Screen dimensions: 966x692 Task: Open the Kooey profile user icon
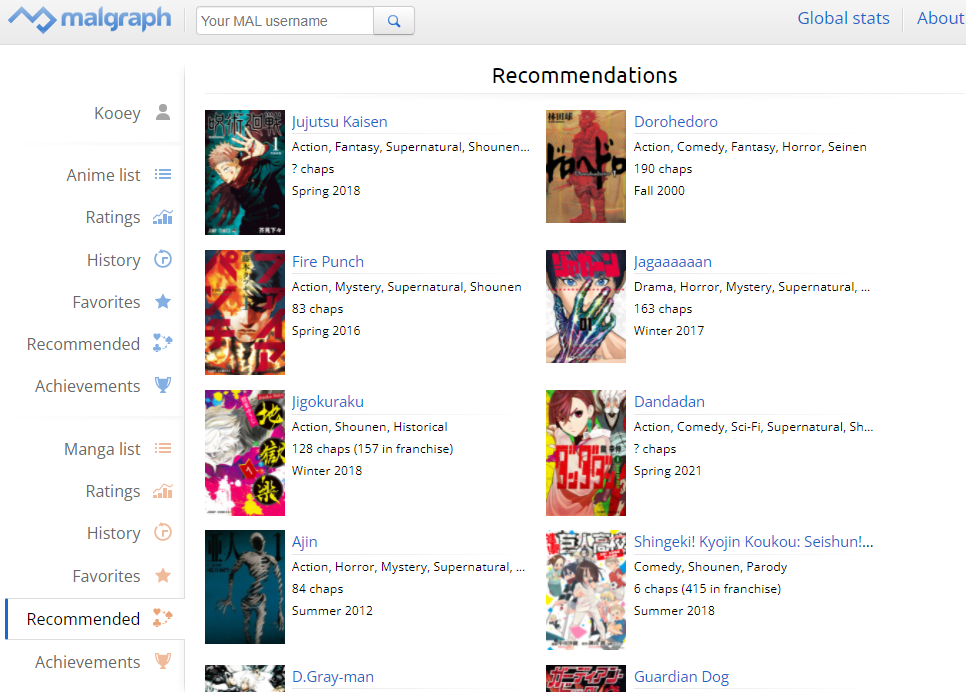click(x=163, y=112)
